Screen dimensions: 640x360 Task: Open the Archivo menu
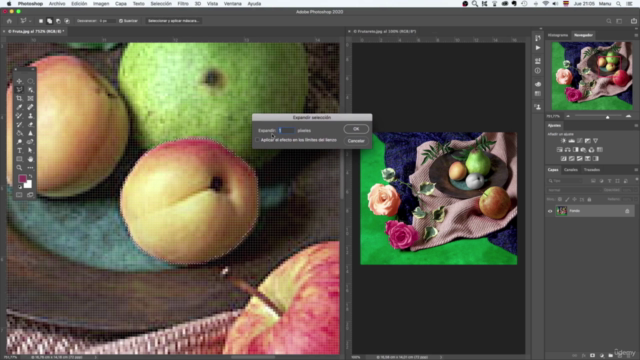click(57, 4)
